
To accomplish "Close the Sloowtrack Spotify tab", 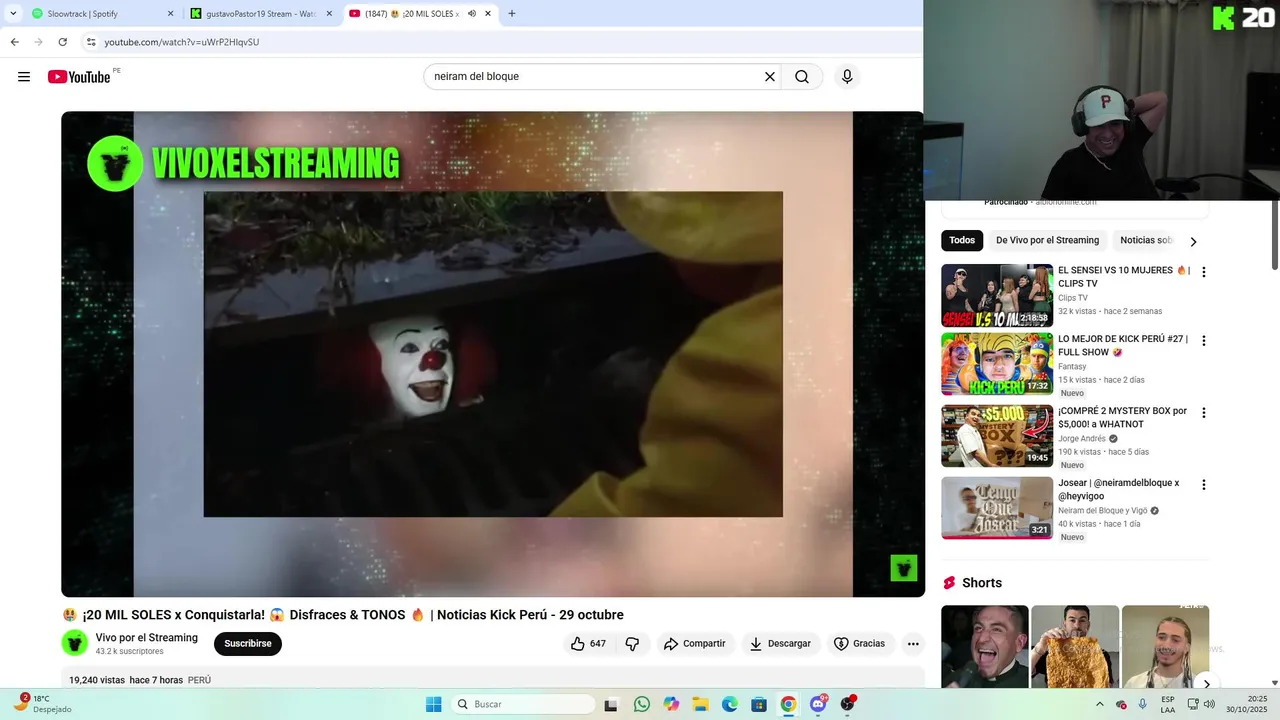I will point(170,14).
